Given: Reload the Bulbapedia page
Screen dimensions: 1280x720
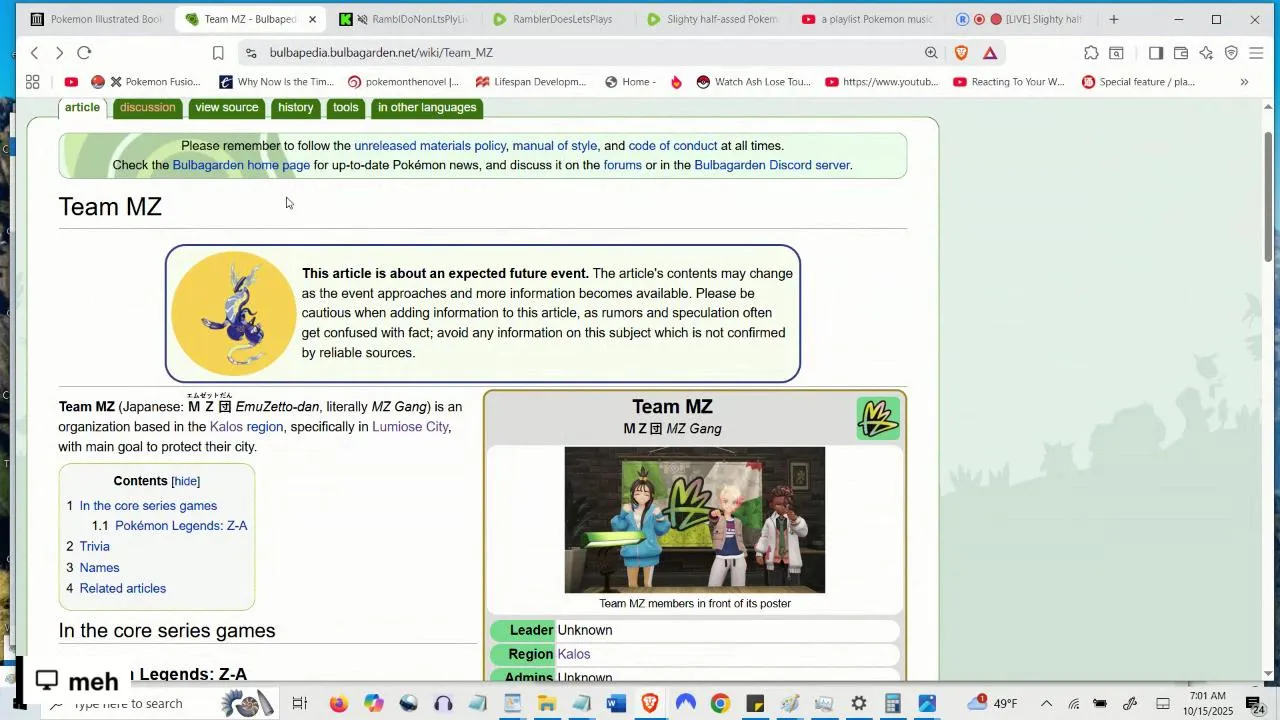Looking at the screenshot, I should [x=84, y=53].
